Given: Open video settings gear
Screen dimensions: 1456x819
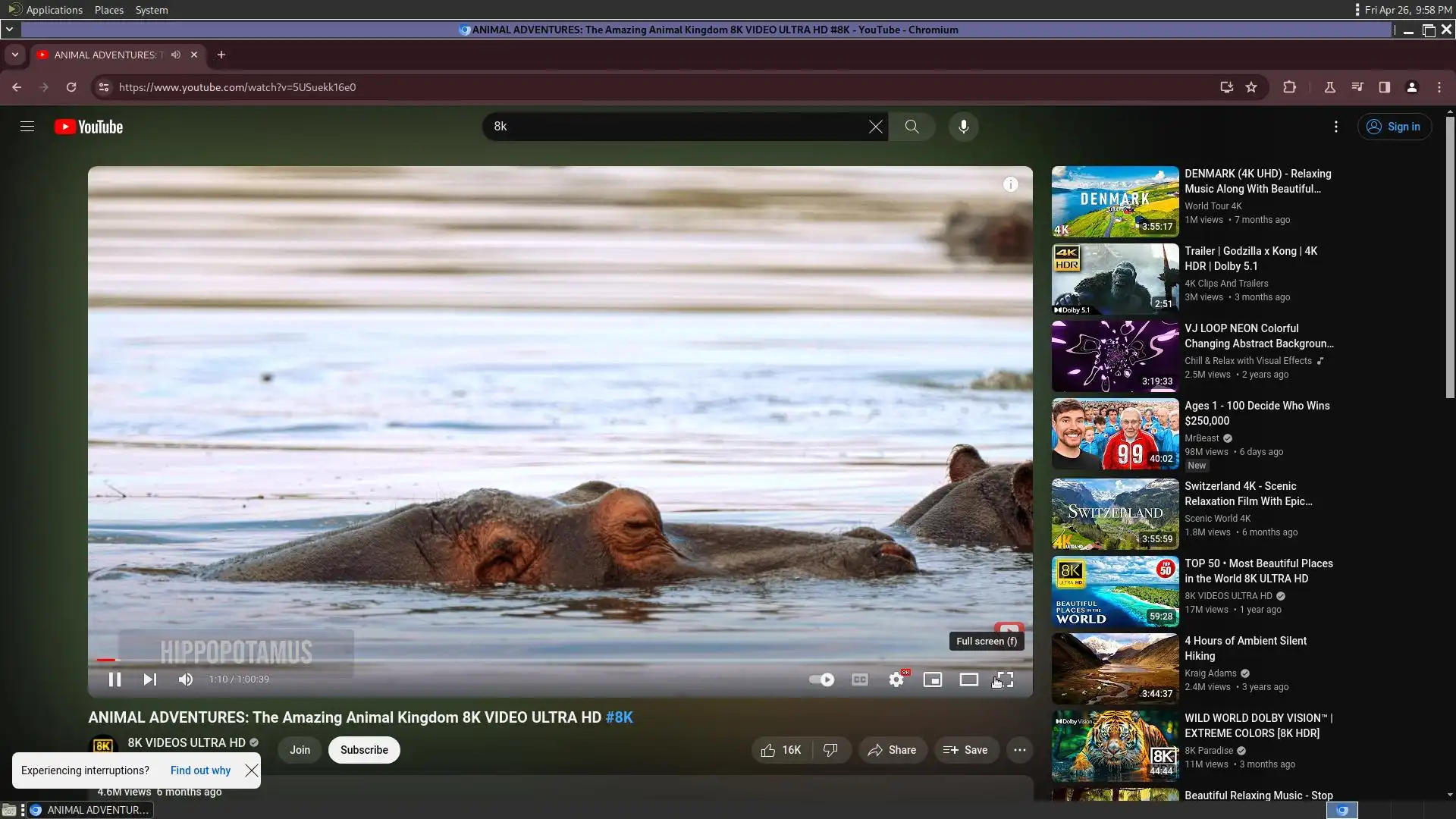Looking at the screenshot, I should tap(896, 679).
